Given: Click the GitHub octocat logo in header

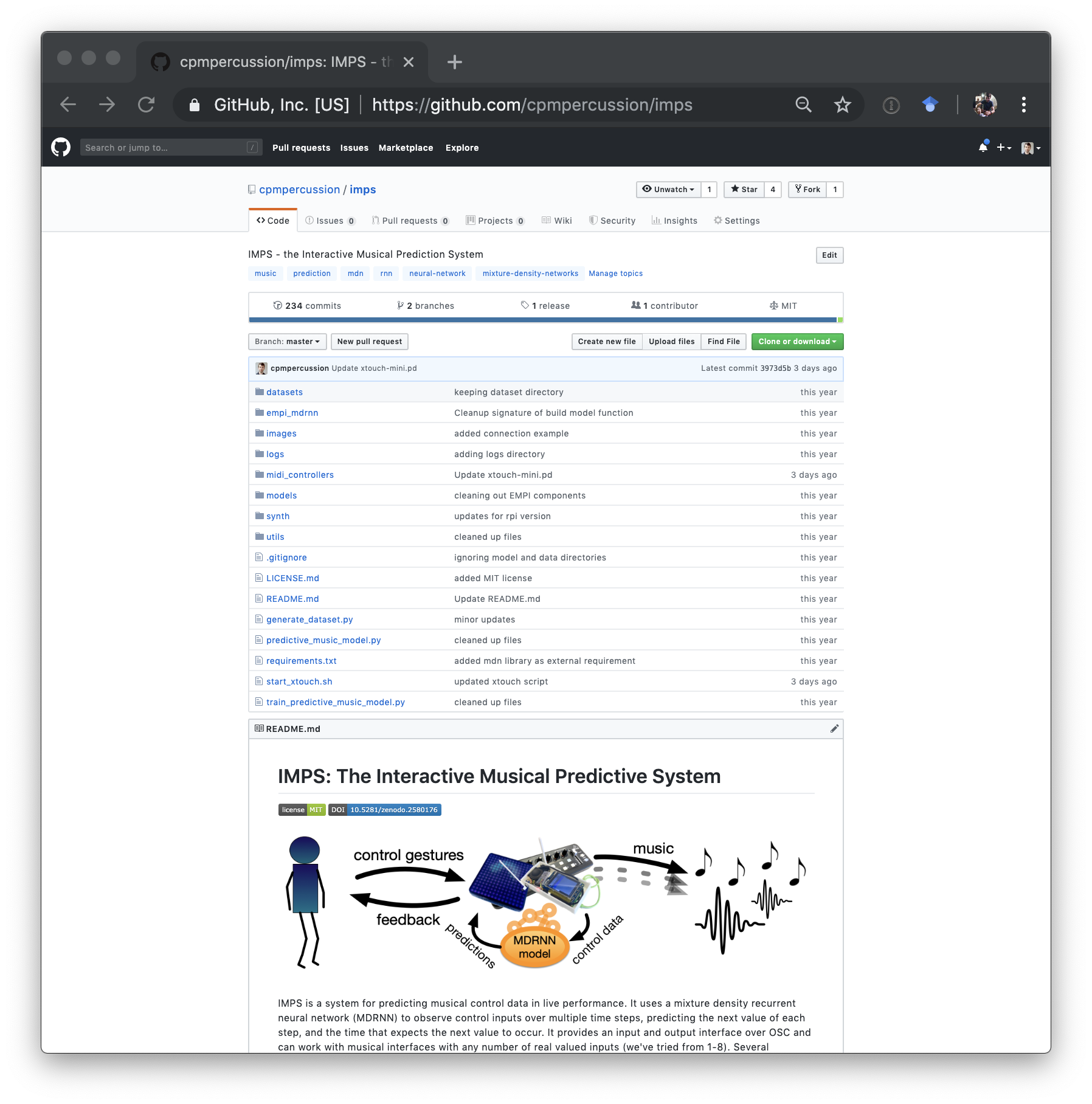Looking at the screenshot, I should [61, 148].
